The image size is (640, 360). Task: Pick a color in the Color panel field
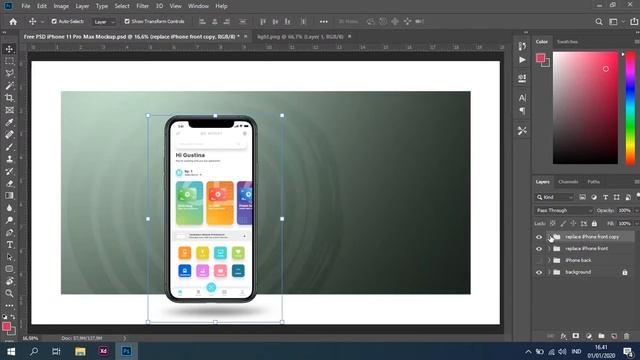point(585,108)
